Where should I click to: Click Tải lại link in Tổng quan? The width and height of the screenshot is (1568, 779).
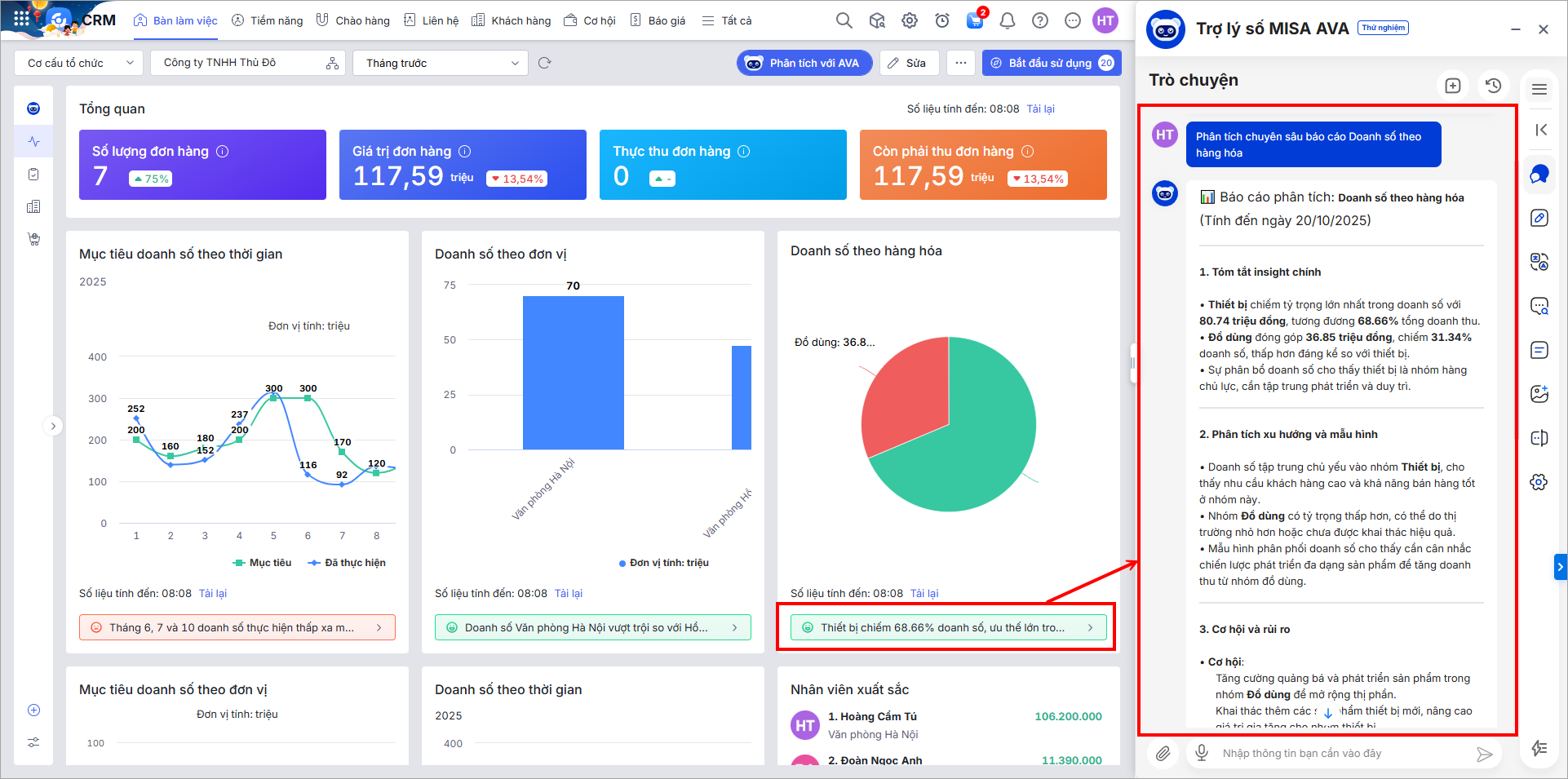[x=1040, y=108]
